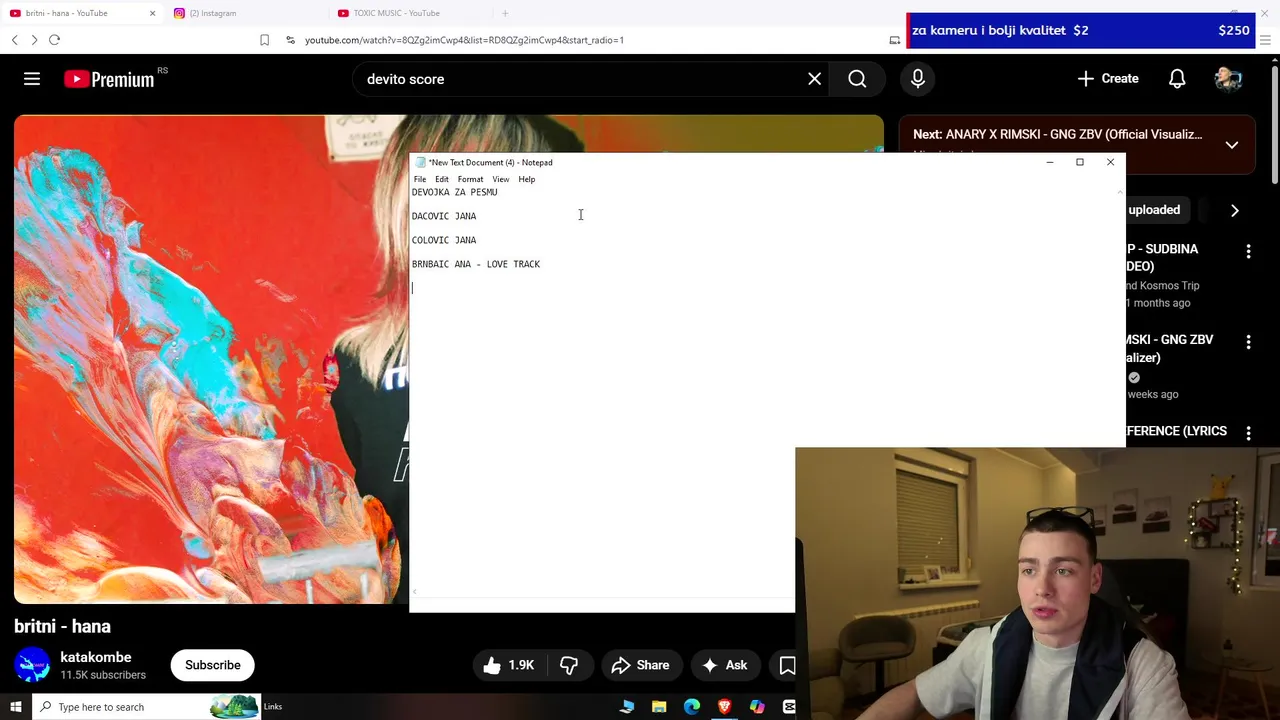
Task: Focus the Windows taskbar search field
Action: 146,707
